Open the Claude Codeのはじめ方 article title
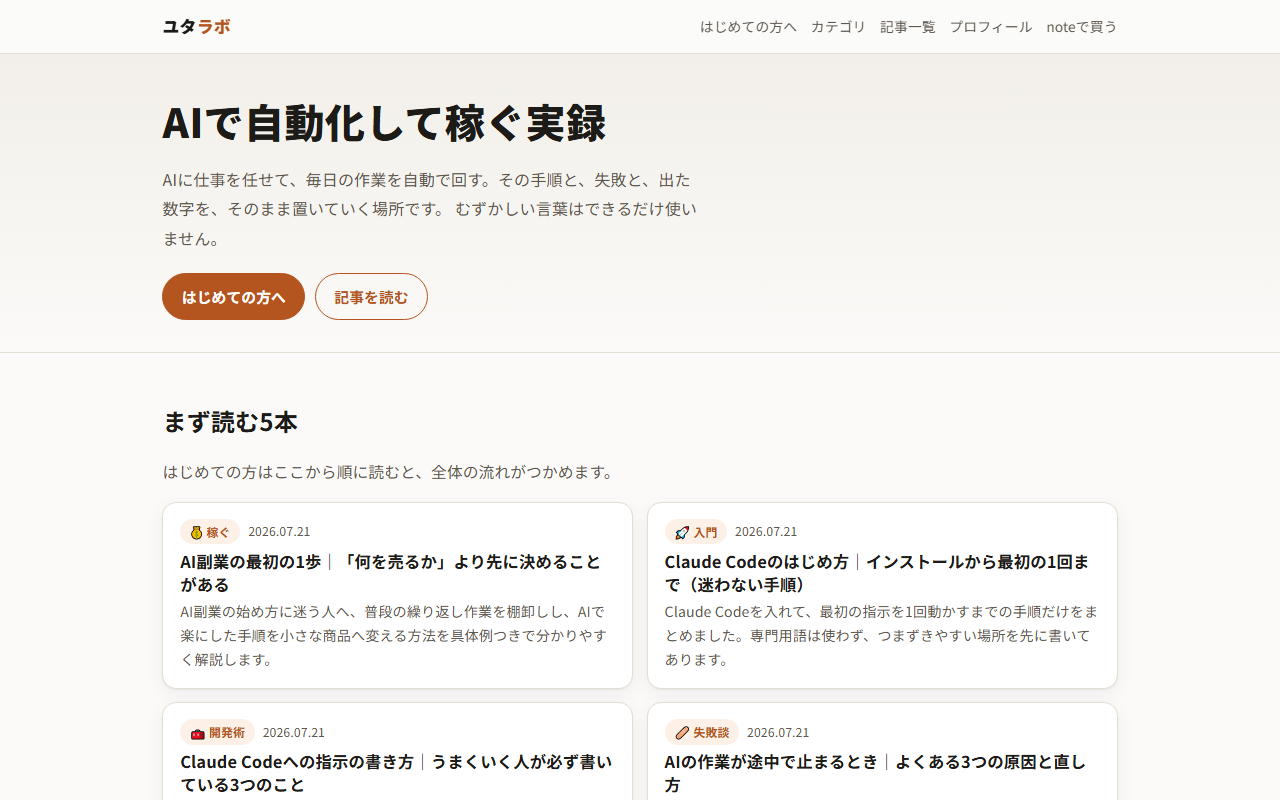Screen dimensions: 1280x800 pyautogui.click(x=875, y=573)
